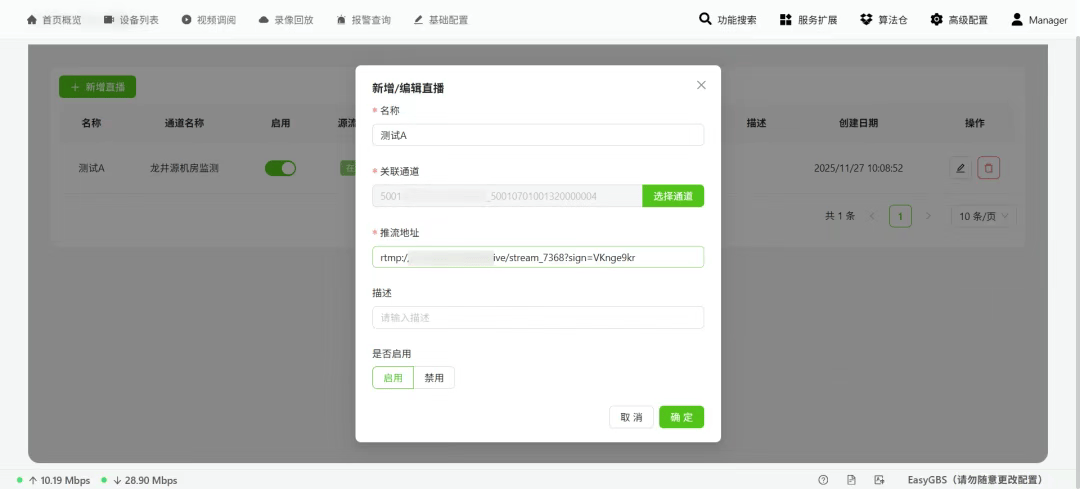
Task: Click the Manager user account icon
Action: point(1017,19)
